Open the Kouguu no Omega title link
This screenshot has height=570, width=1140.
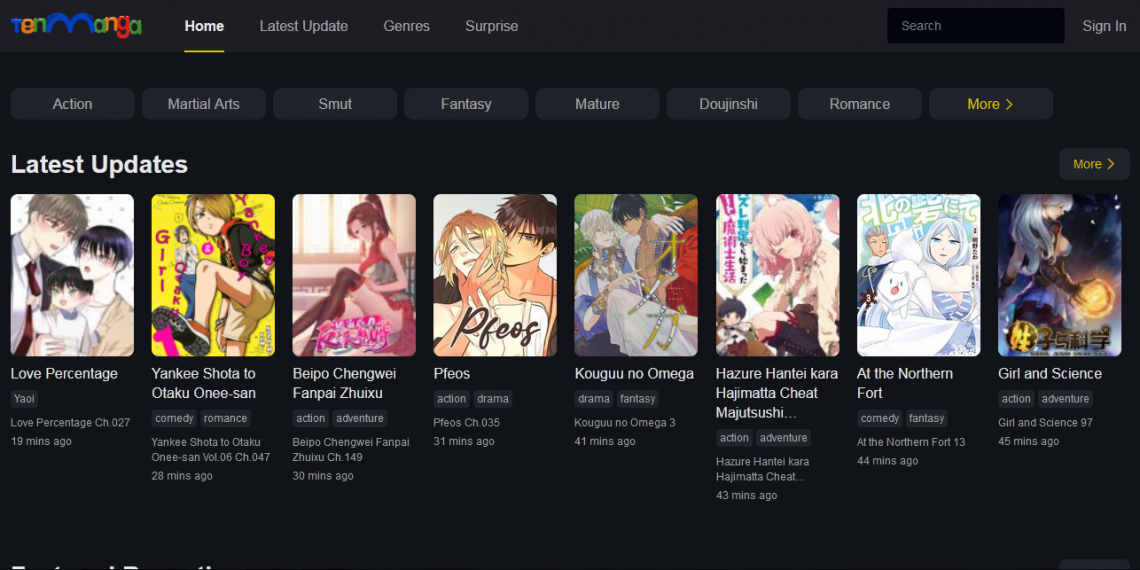tap(634, 374)
